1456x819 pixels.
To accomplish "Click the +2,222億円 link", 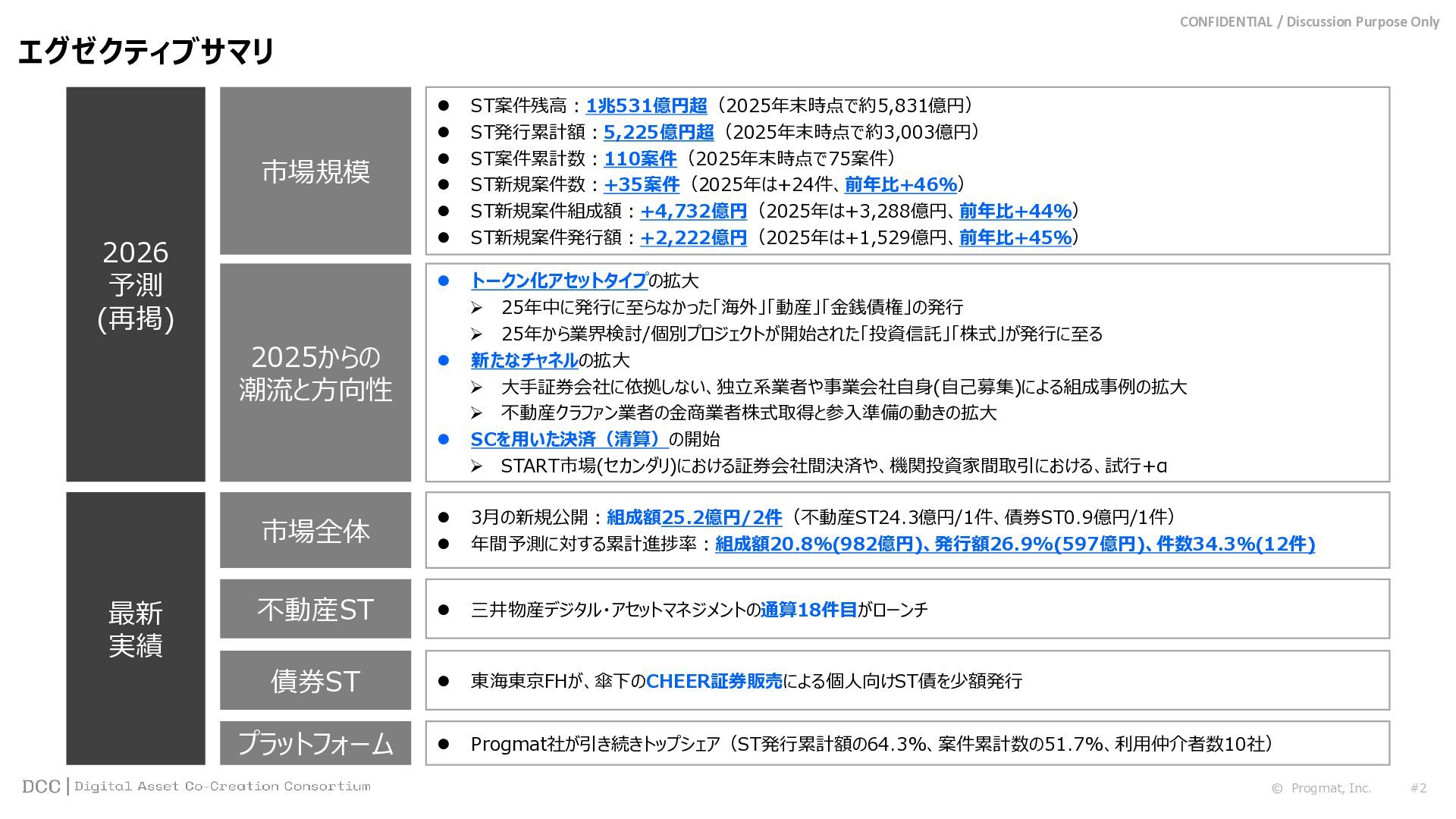I will tap(693, 237).
